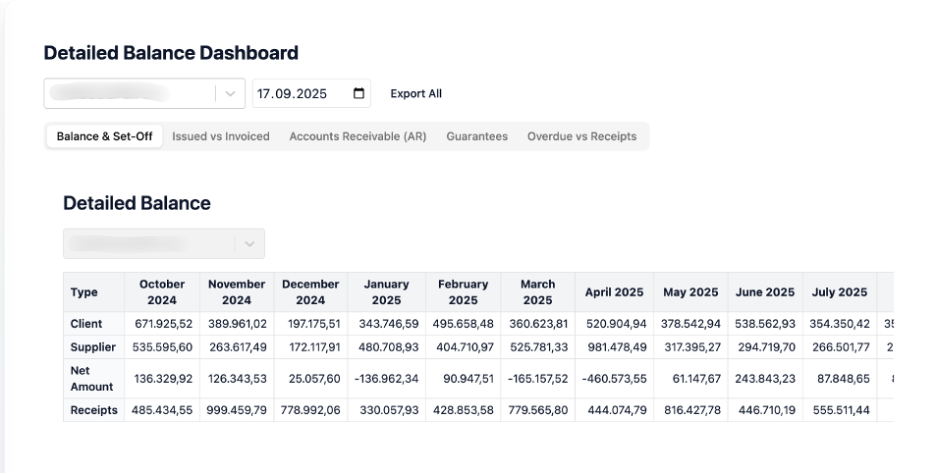This screenshot has height=474, width=936.
Task: Click the 17.09.2025 date input field
Action: (x=298, y=94)
